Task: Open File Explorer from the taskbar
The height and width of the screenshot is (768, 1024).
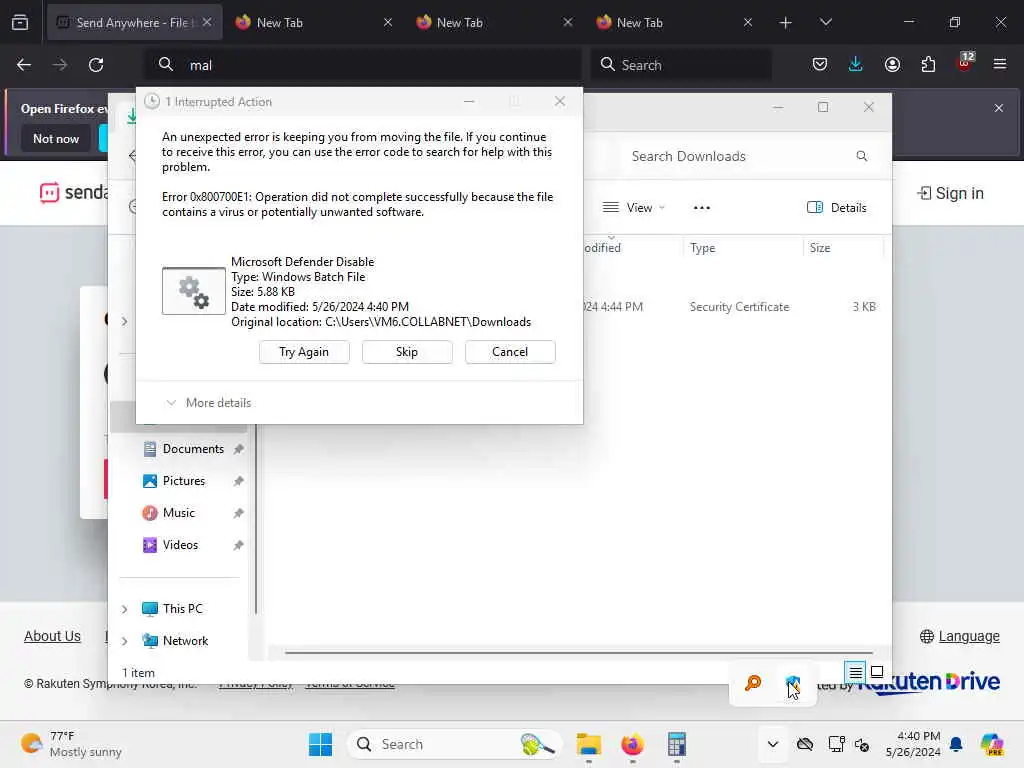Action: (588, 744)
